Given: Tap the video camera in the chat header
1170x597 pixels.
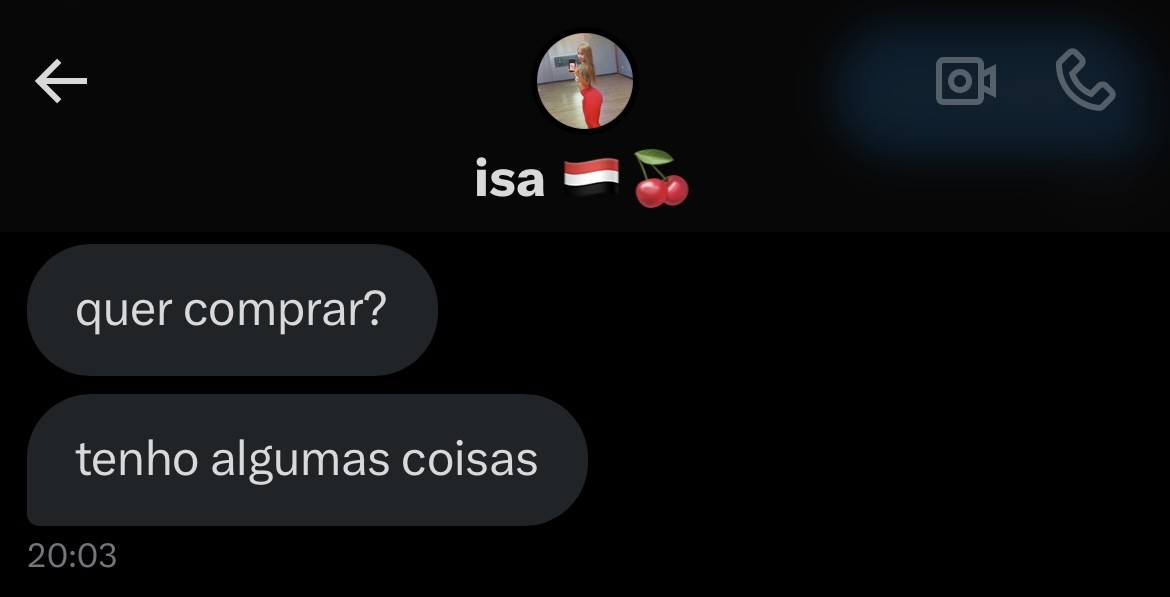Looking at the screenshot, I should (966, 81).
